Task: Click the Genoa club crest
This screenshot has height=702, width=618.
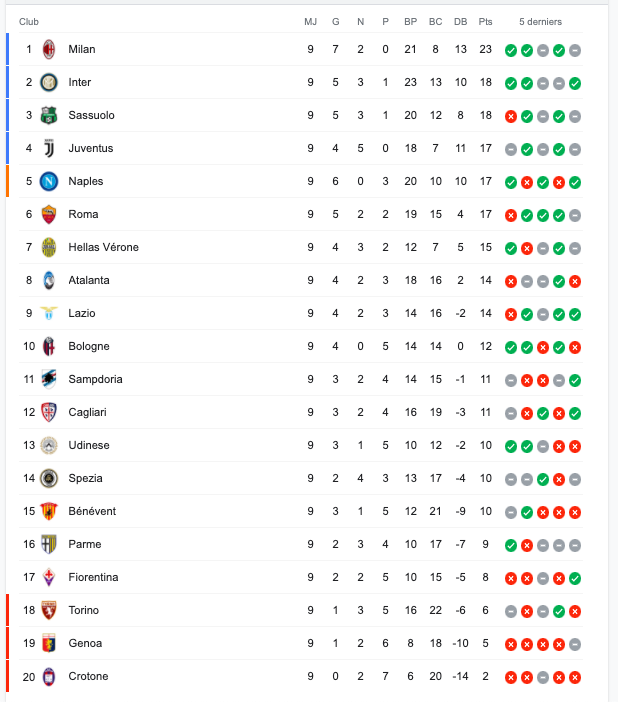Action: click(49, 643)
